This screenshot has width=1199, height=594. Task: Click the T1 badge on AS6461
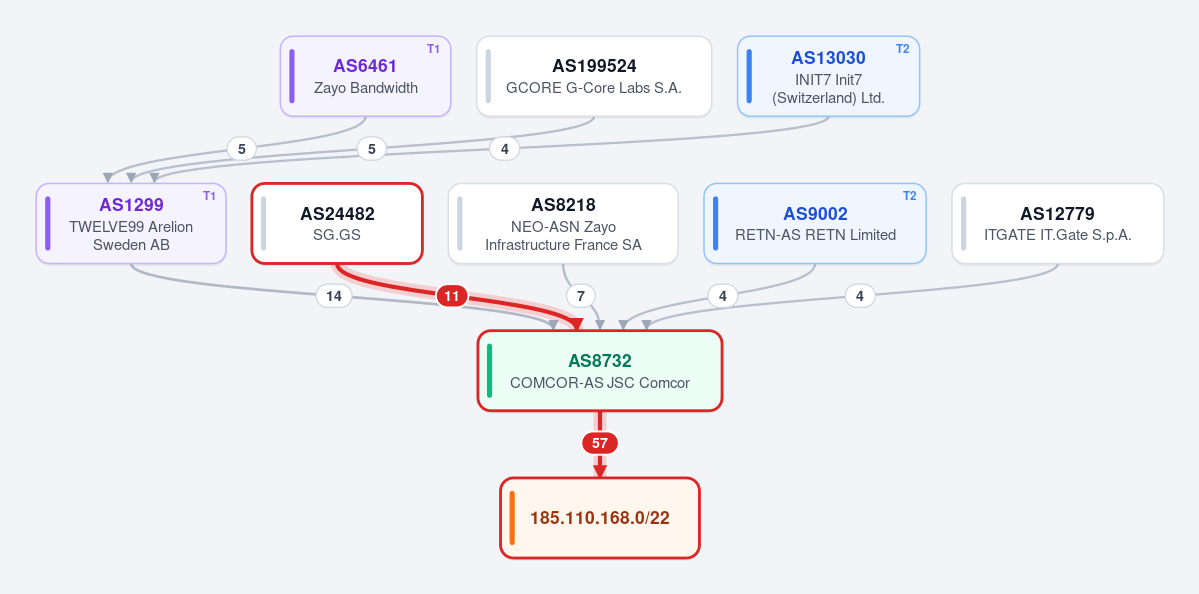(434, 49)
